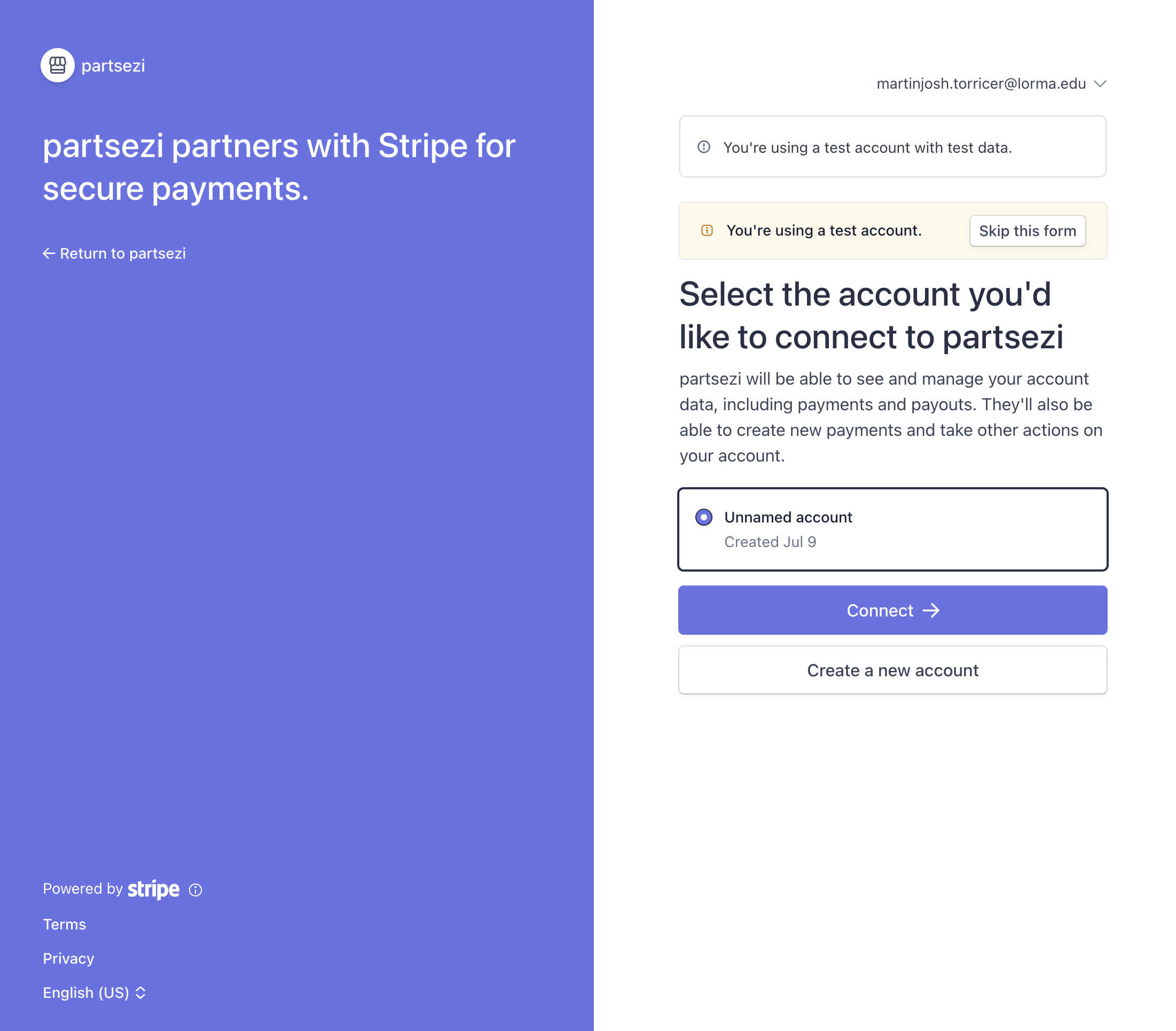Click the Powered by text
This screenshot has width=1176, height=1031.
click(x=83, y=889)
